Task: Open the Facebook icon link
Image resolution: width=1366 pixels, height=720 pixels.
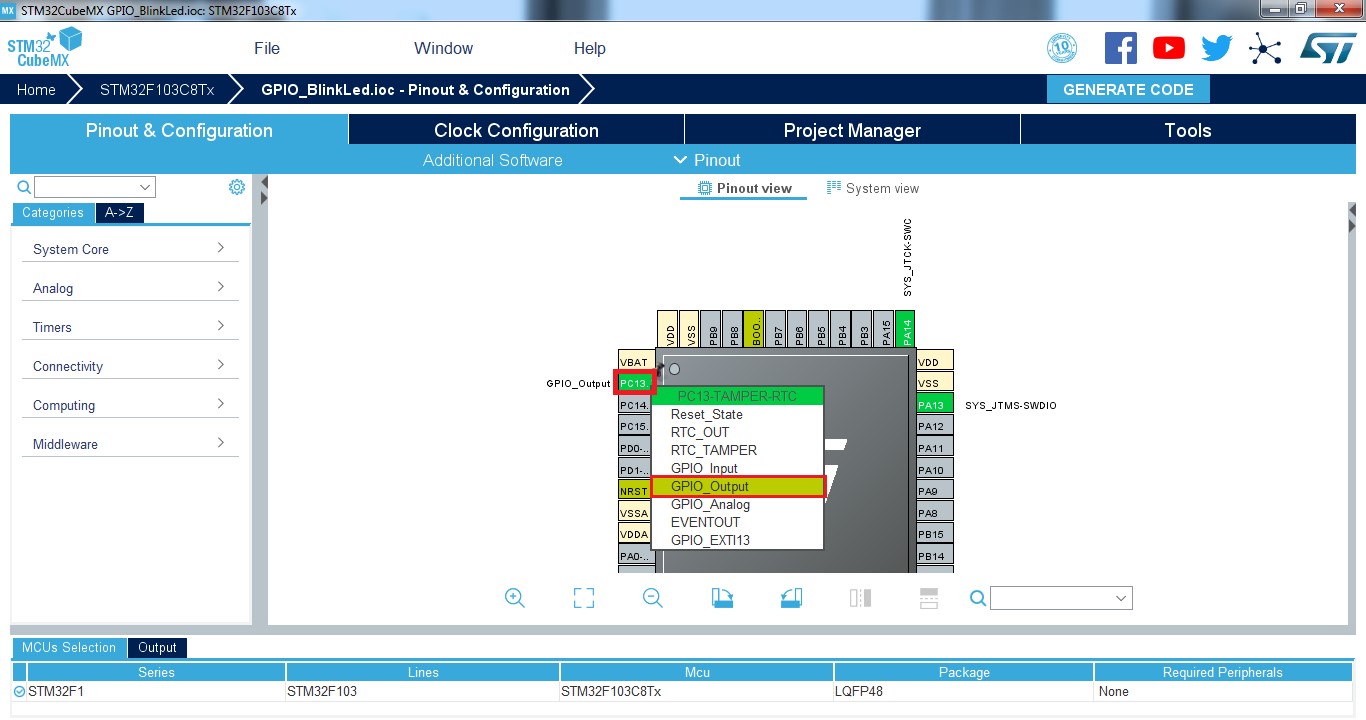Action: 1120,48
